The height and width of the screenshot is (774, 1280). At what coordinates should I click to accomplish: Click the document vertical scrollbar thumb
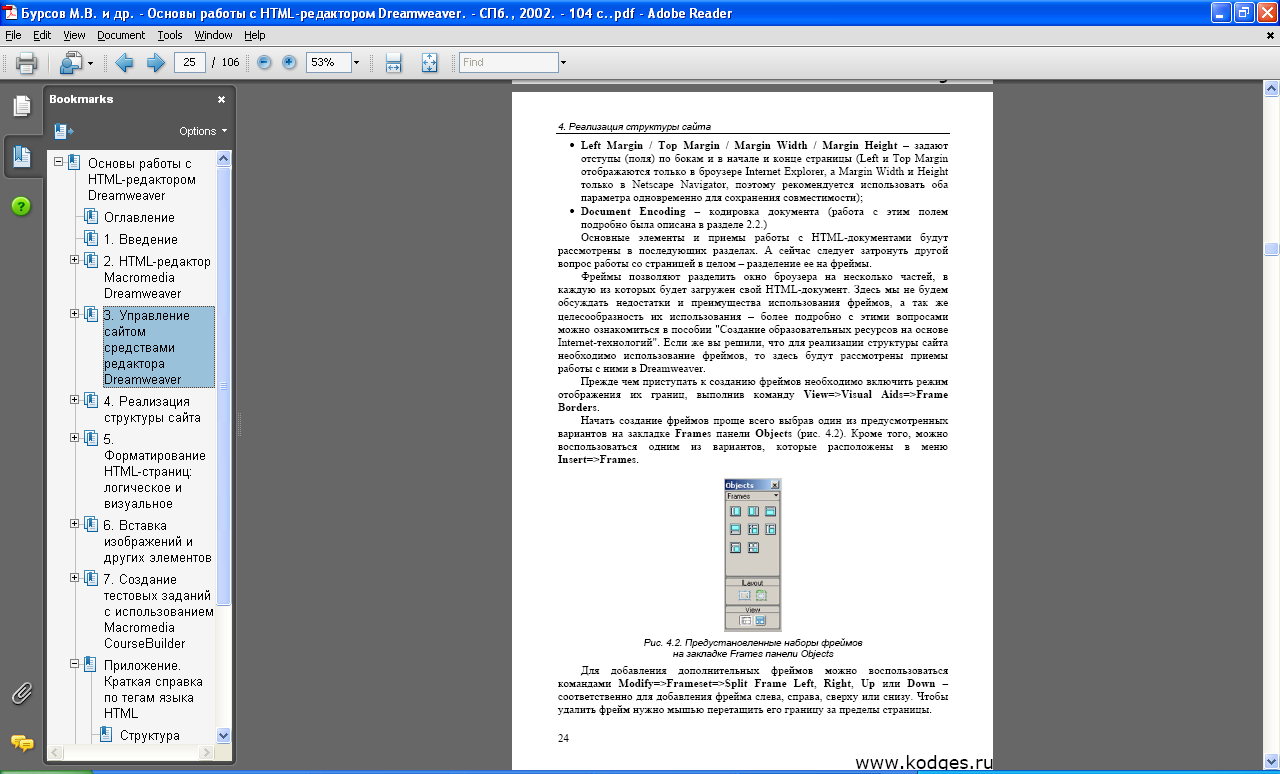pos(1271,249)
